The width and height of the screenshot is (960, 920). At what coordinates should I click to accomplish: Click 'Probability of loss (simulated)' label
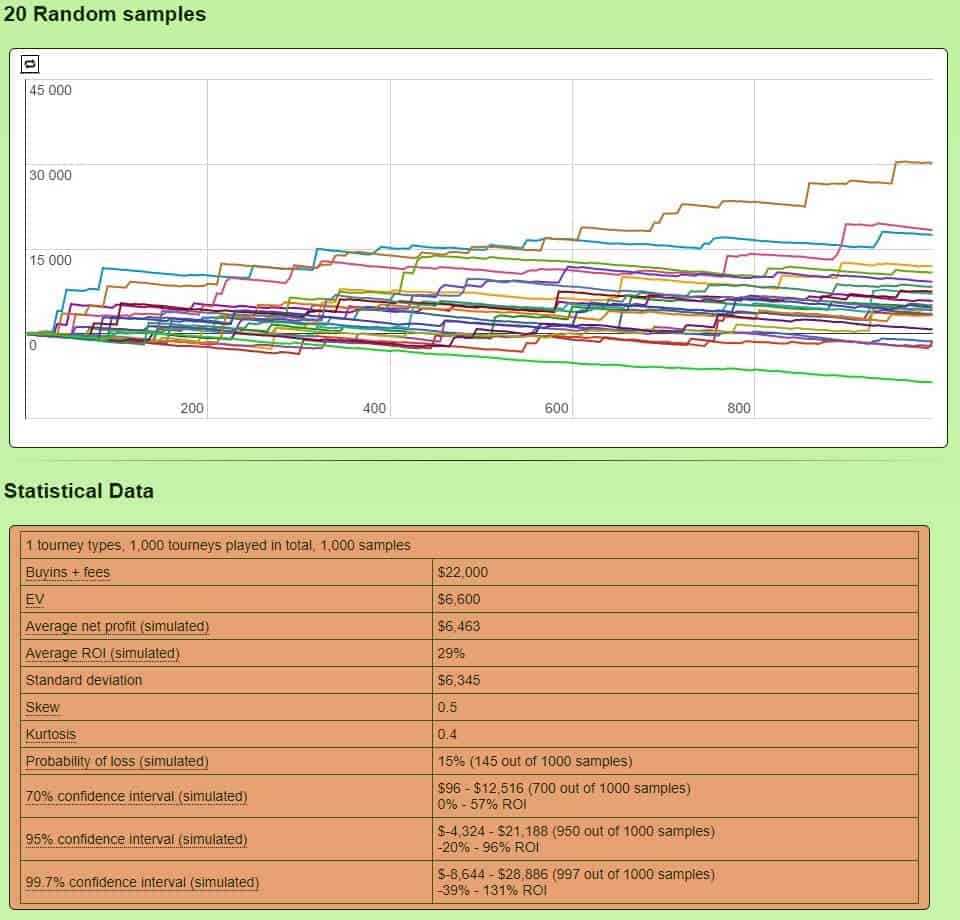[116, 761]
